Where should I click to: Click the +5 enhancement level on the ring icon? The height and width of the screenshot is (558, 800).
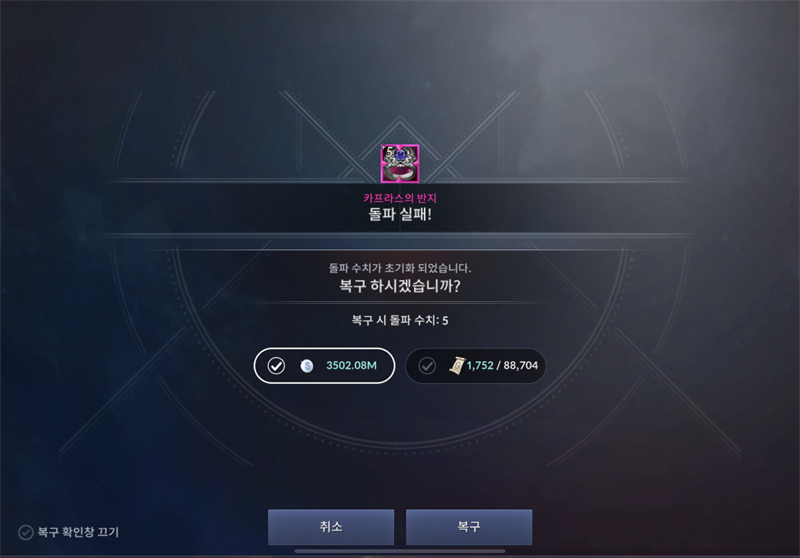click(x=389, y=152)
